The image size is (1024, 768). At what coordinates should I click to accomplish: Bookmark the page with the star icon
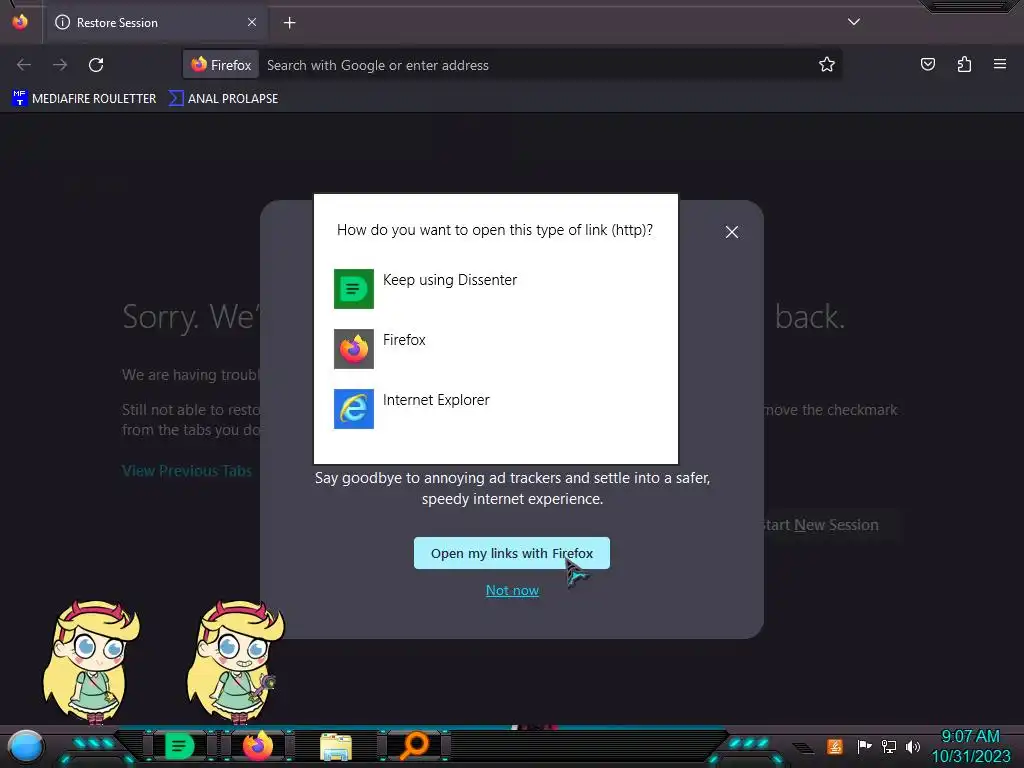[x=827, y=65]
